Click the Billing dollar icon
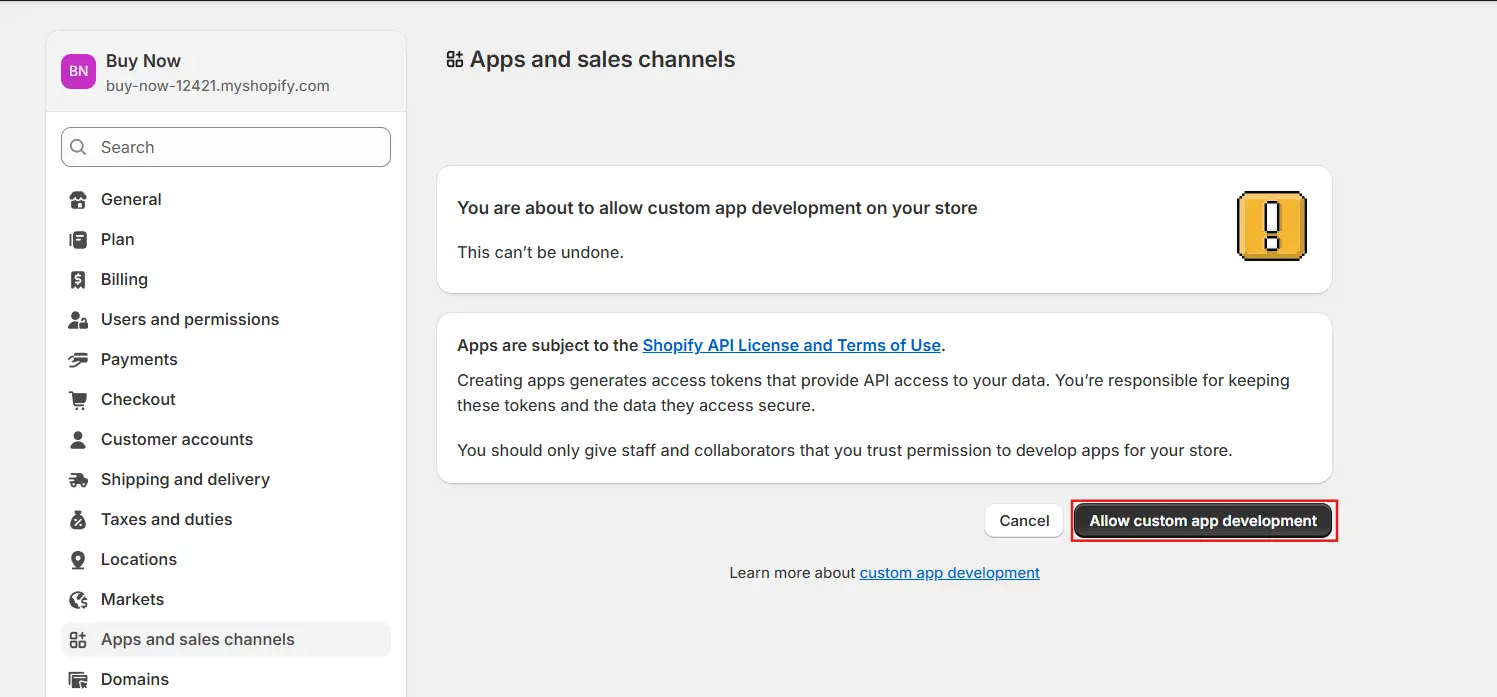 78,280
